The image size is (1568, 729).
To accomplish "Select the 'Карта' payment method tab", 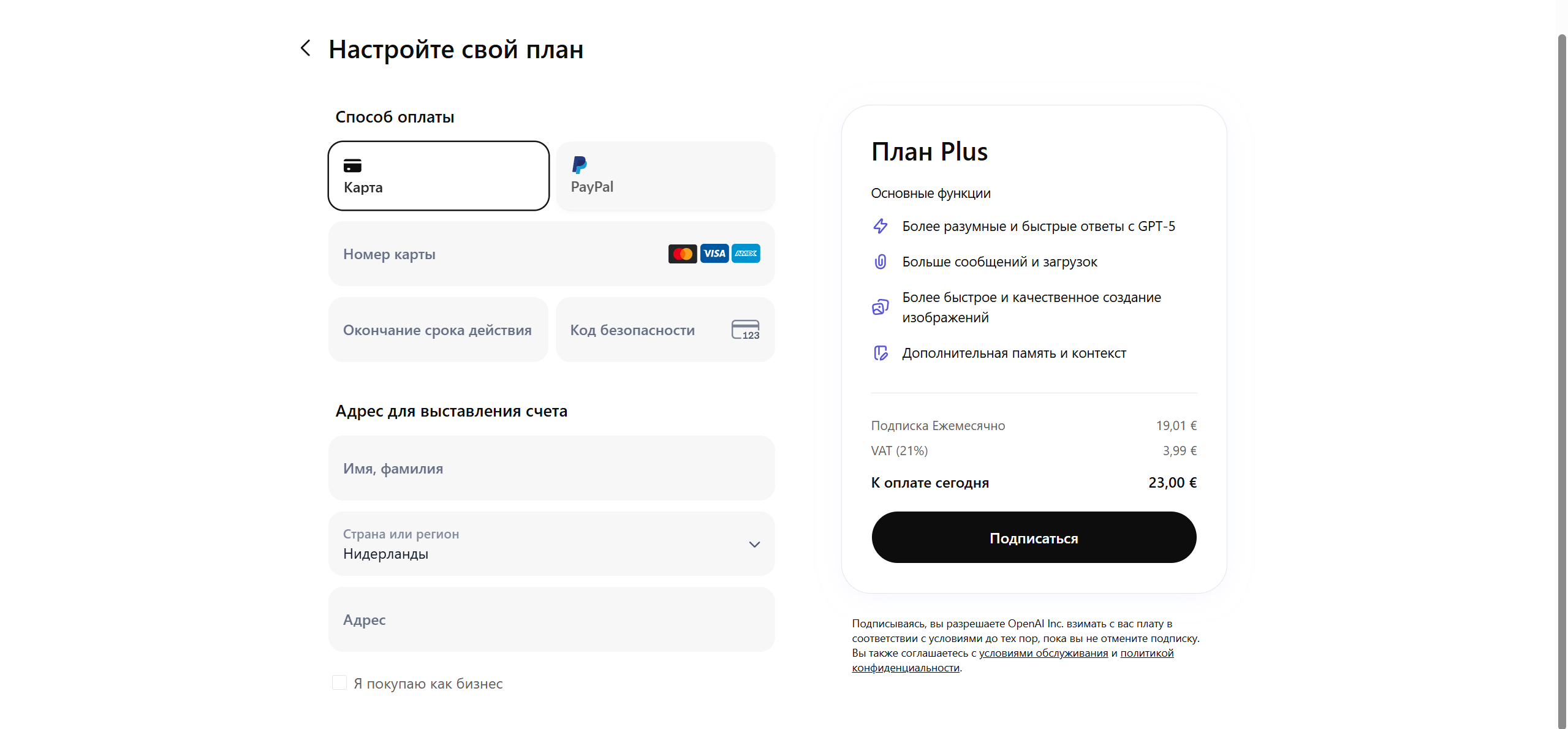I will (439, 176).
